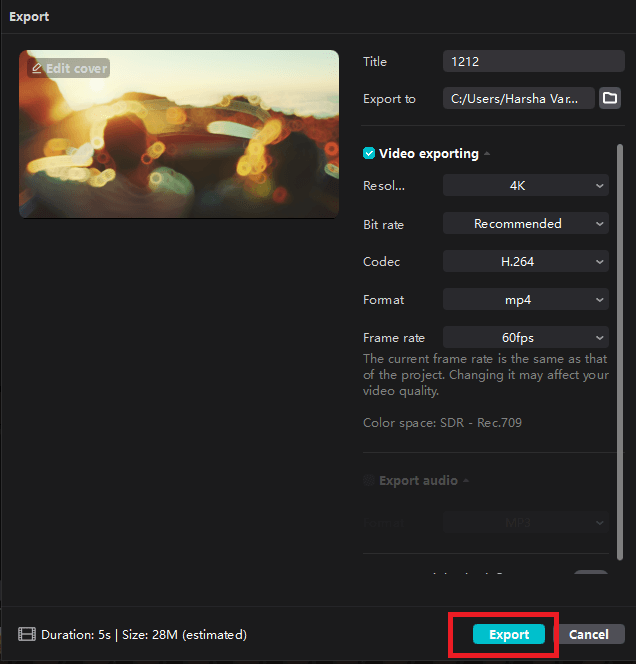Open the export folder browser icon
The width and height of the screenshot is (636, 664).
(610, 98)
